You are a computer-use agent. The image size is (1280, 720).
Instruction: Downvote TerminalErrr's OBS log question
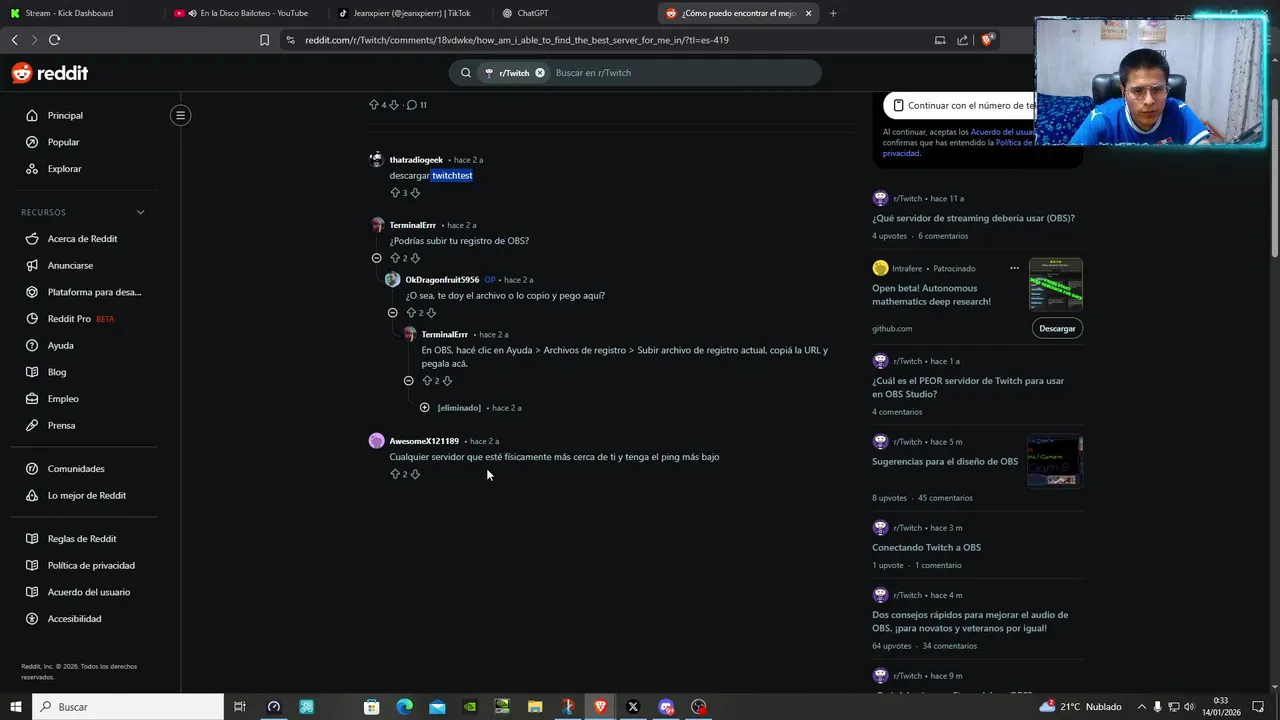coord(415,258)
